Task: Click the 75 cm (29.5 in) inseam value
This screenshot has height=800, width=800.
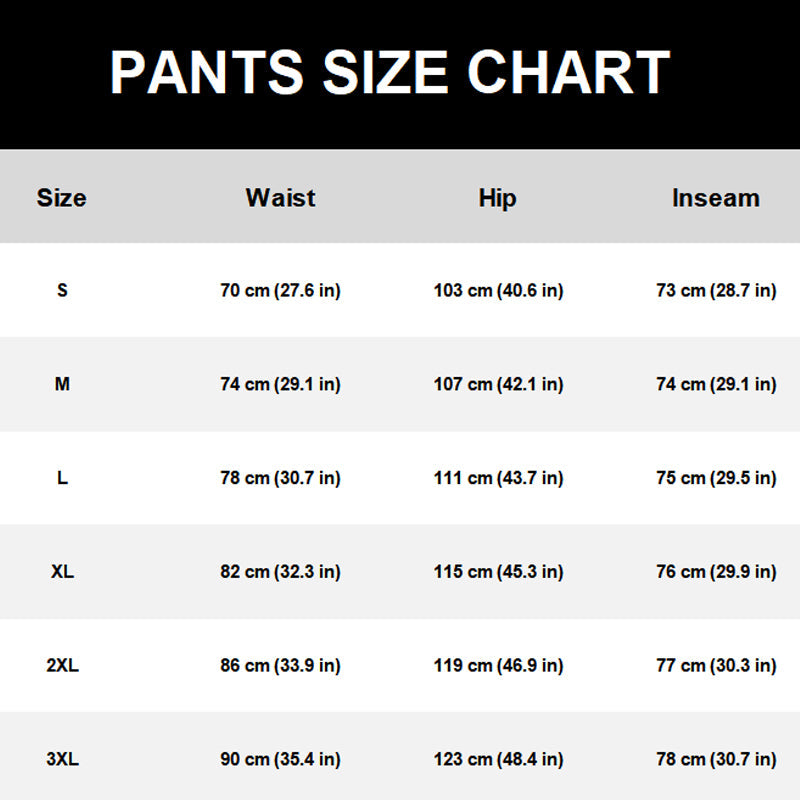Action: click(716, 478)
